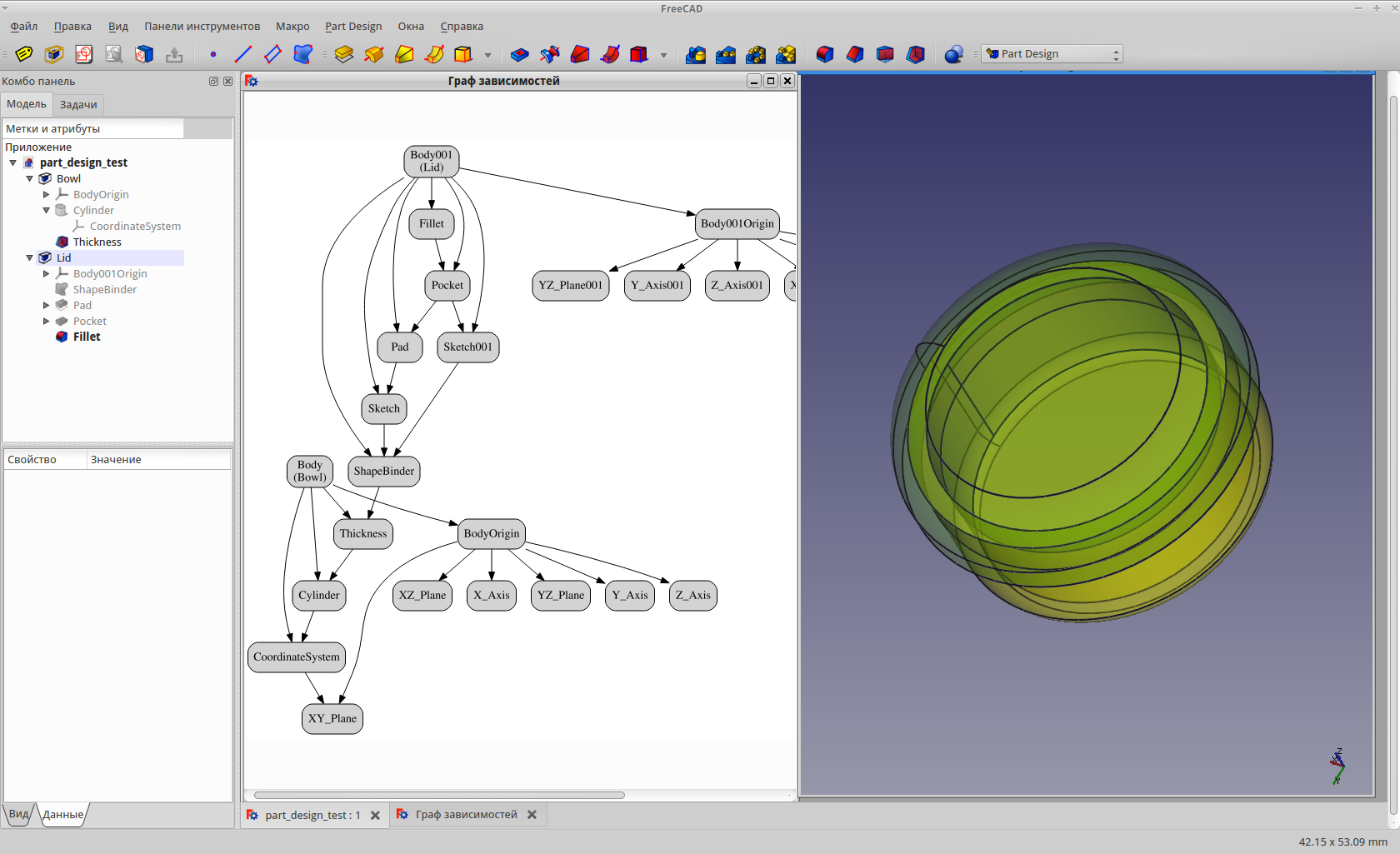Select the Pad tool

click(x=343, y=54)
